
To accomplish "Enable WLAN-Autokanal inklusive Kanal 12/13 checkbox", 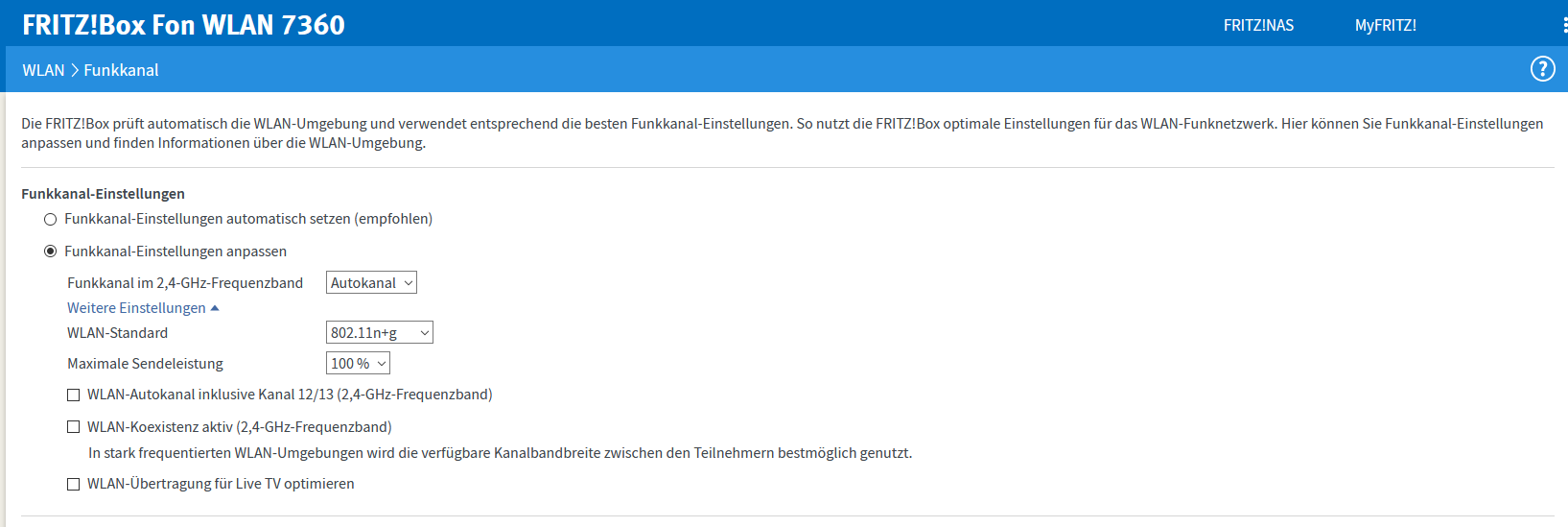I will coord(73,395).
